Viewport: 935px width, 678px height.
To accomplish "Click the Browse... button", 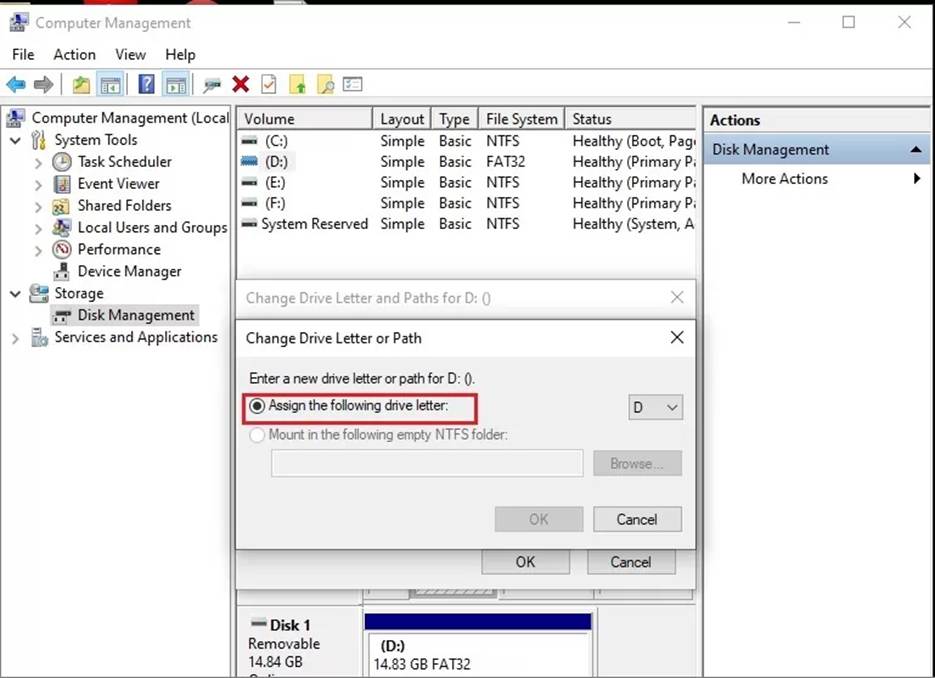I will tap(636, 463).
